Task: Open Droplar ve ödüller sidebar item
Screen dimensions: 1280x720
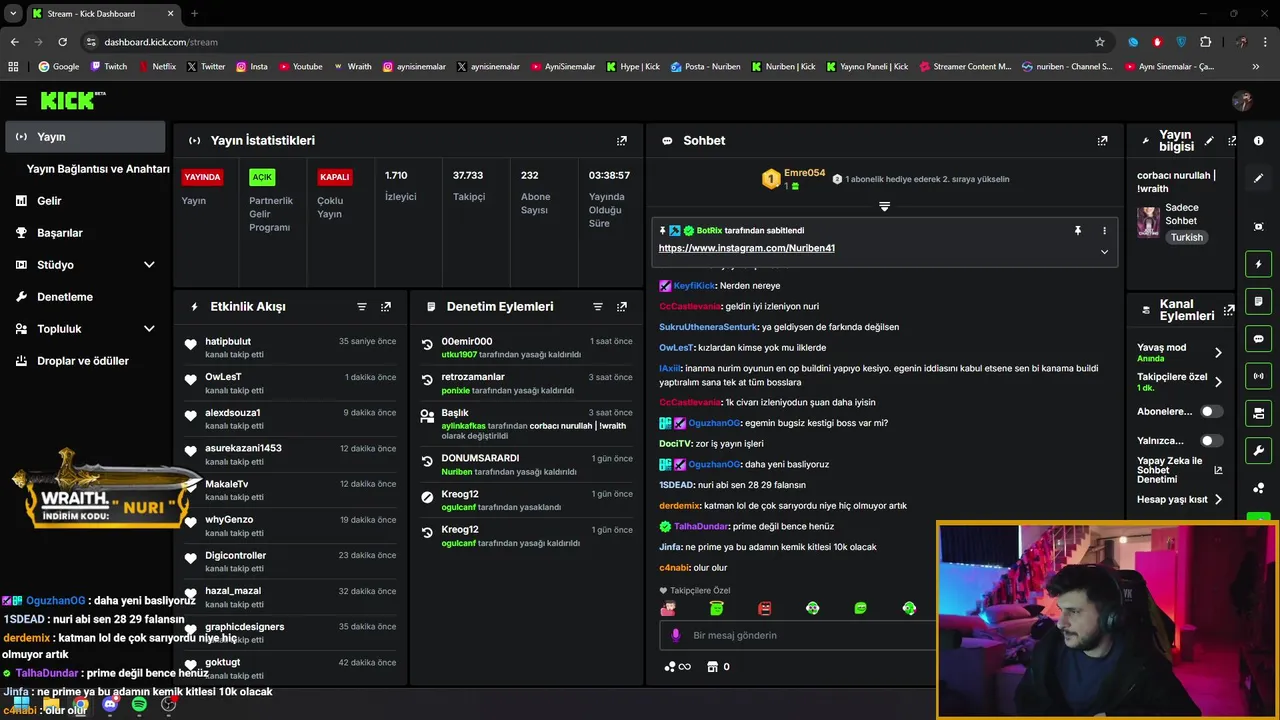Action: (85, 361)
